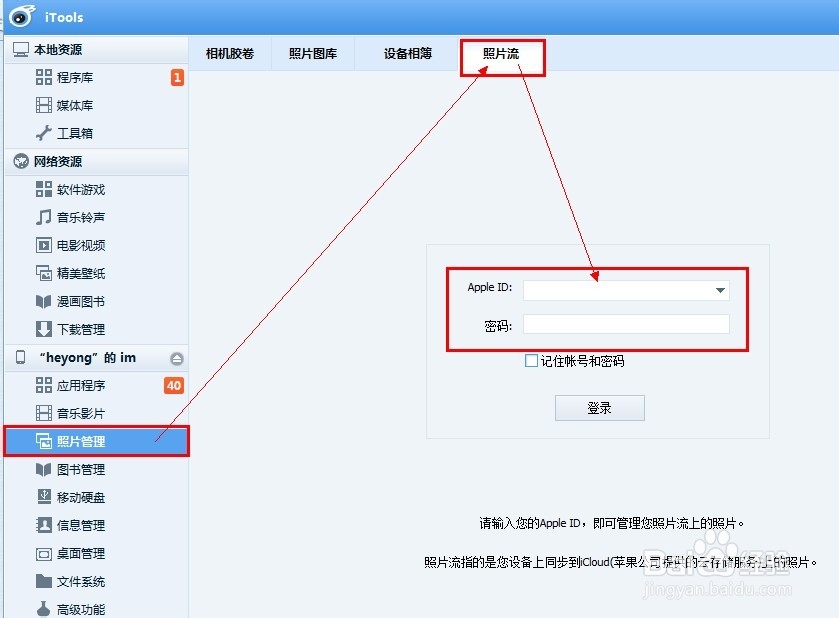Open 精美壁纸 picture icon
Screen dimensions: 839x618
coord(44,273)
